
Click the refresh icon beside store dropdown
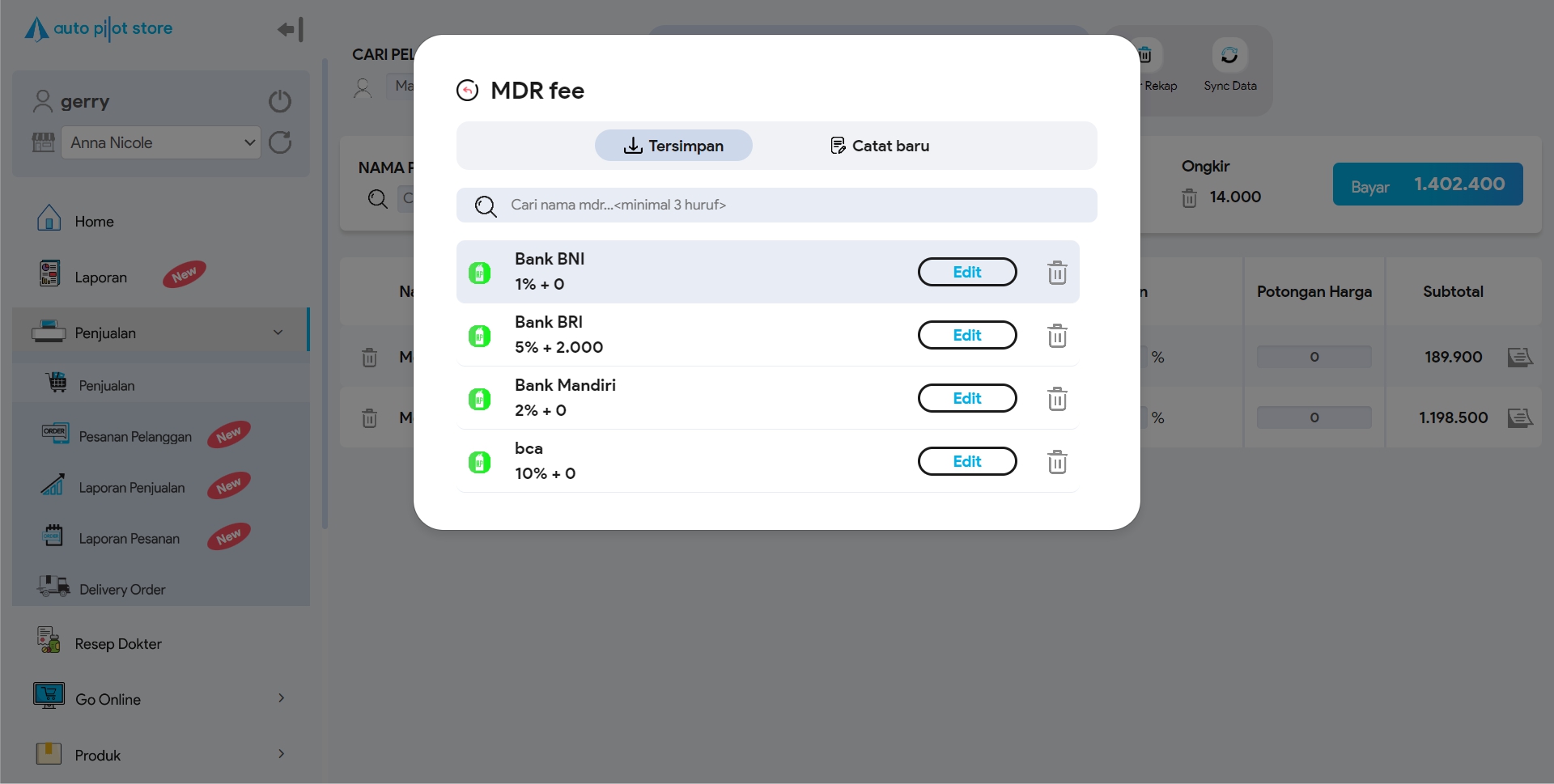(x=280, y=142)
